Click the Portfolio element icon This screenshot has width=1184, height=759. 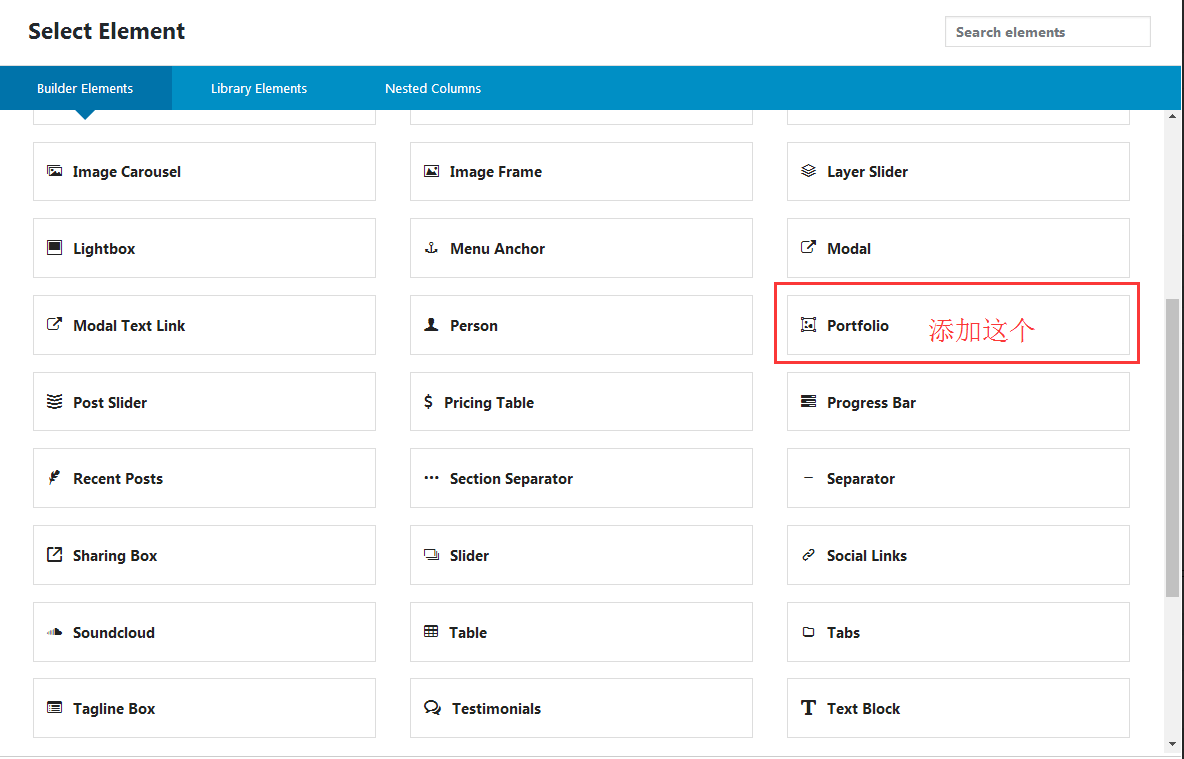pyautogui.click(x=808, y=325)
